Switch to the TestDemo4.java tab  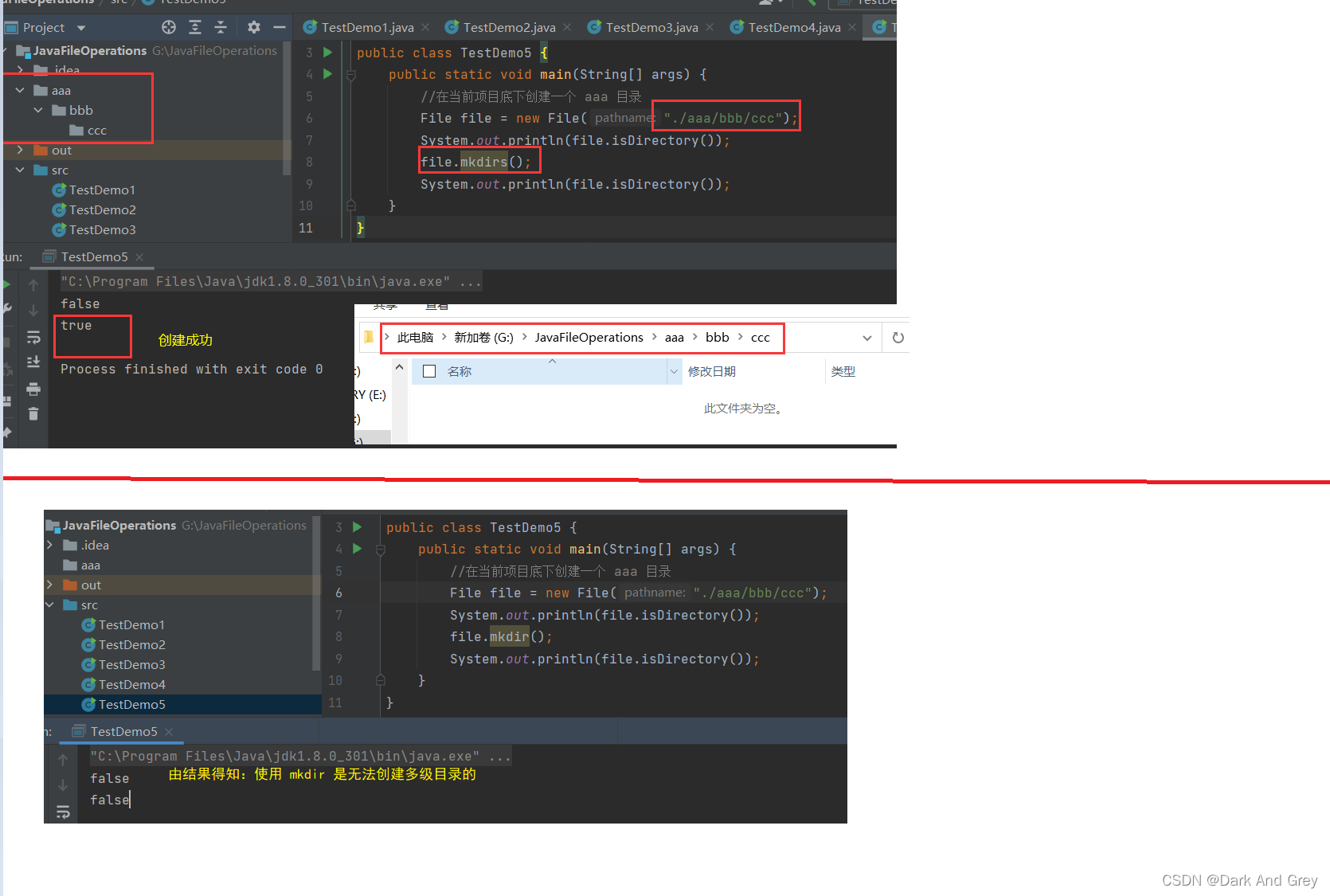794,27
